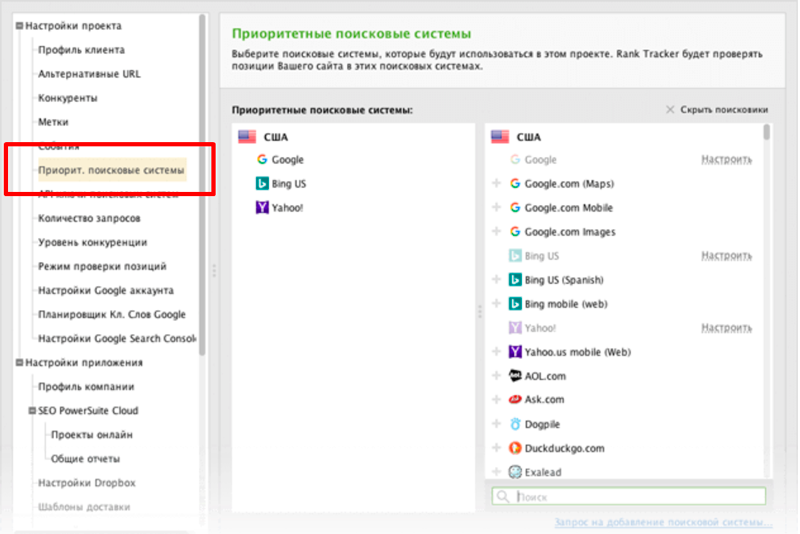Open Метки settings
The height and width of the screenshot is (534, 800).
point(53,122)
